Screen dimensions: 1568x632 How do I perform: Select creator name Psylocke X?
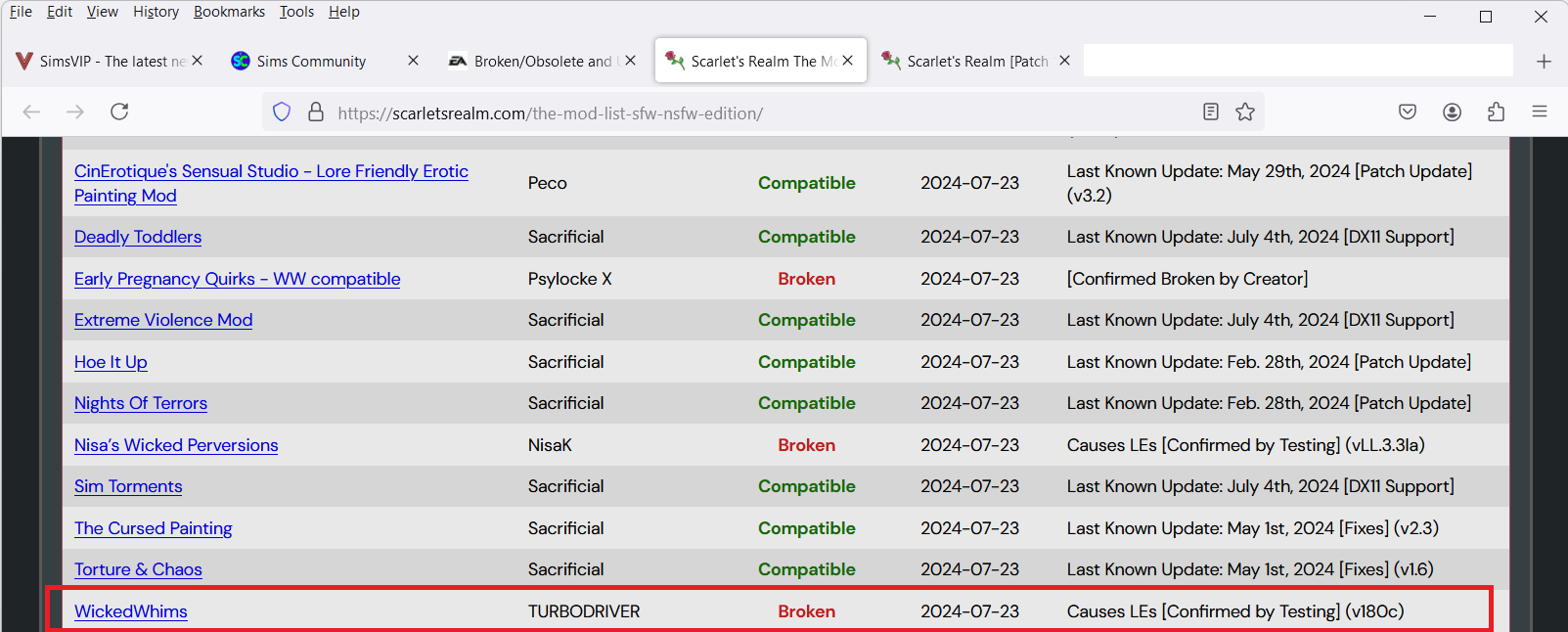[x=570, y=279]
